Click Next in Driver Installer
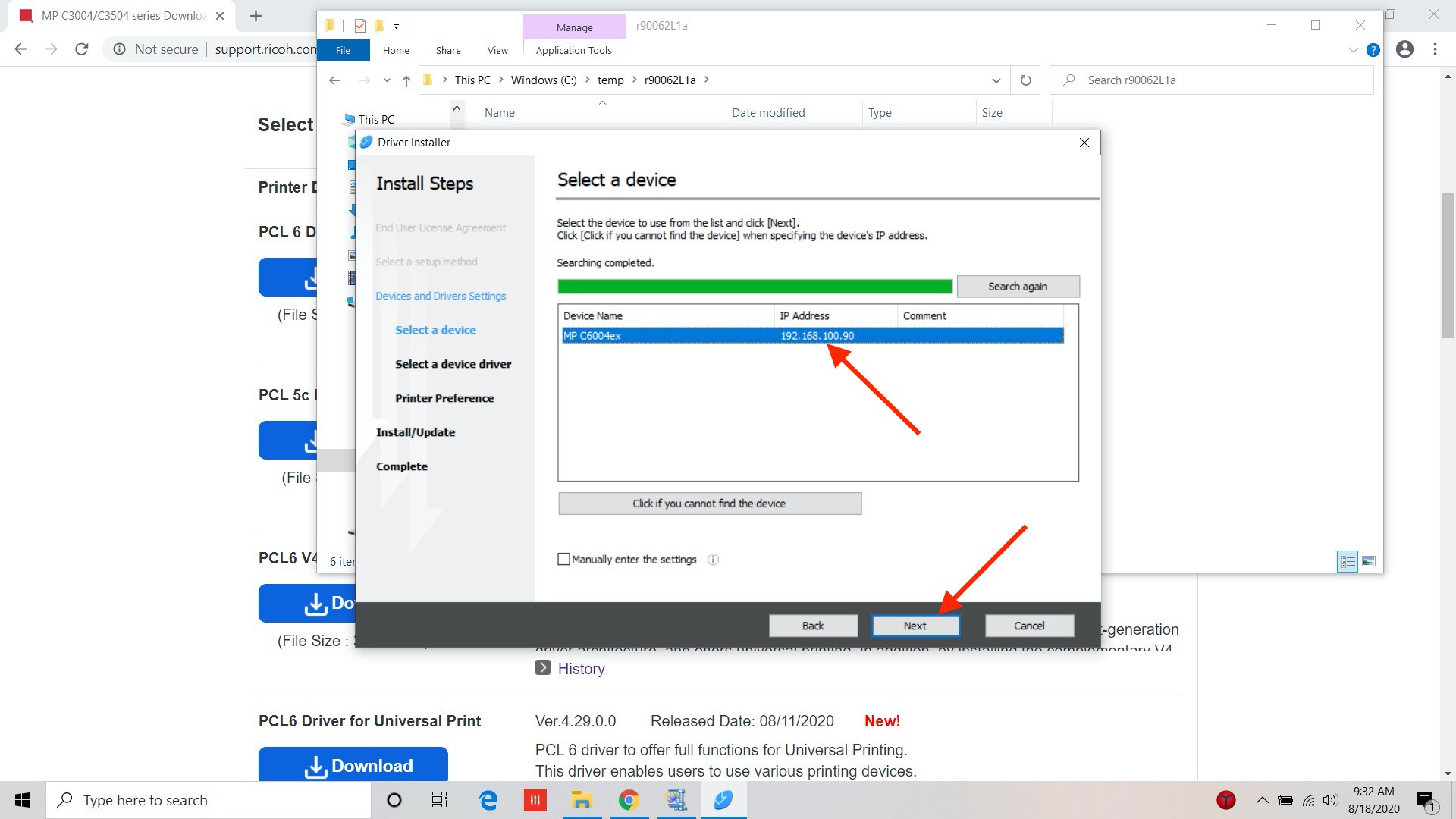Screen dimensions: 1456x819 pos(915,626)
